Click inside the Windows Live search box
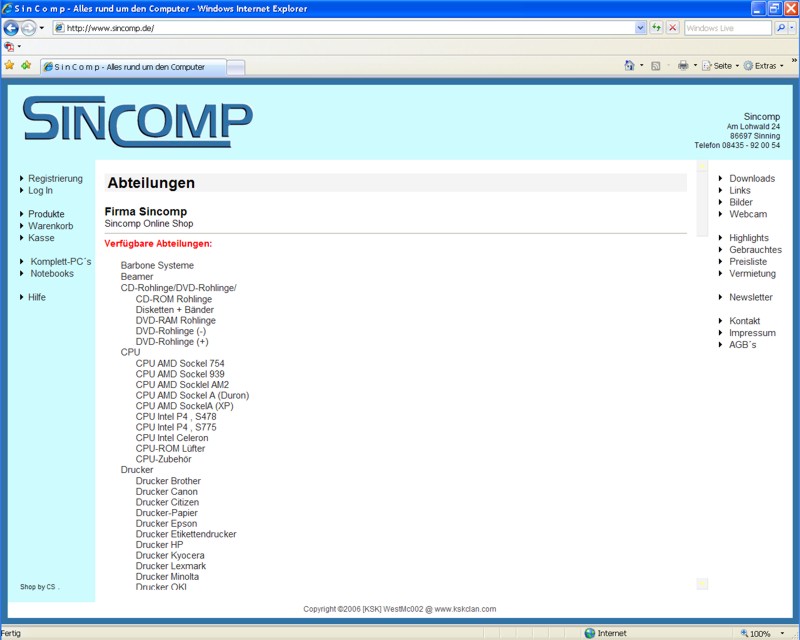Image resolution: width=800 pixels, height=640 pixels. tap(725, 28)
